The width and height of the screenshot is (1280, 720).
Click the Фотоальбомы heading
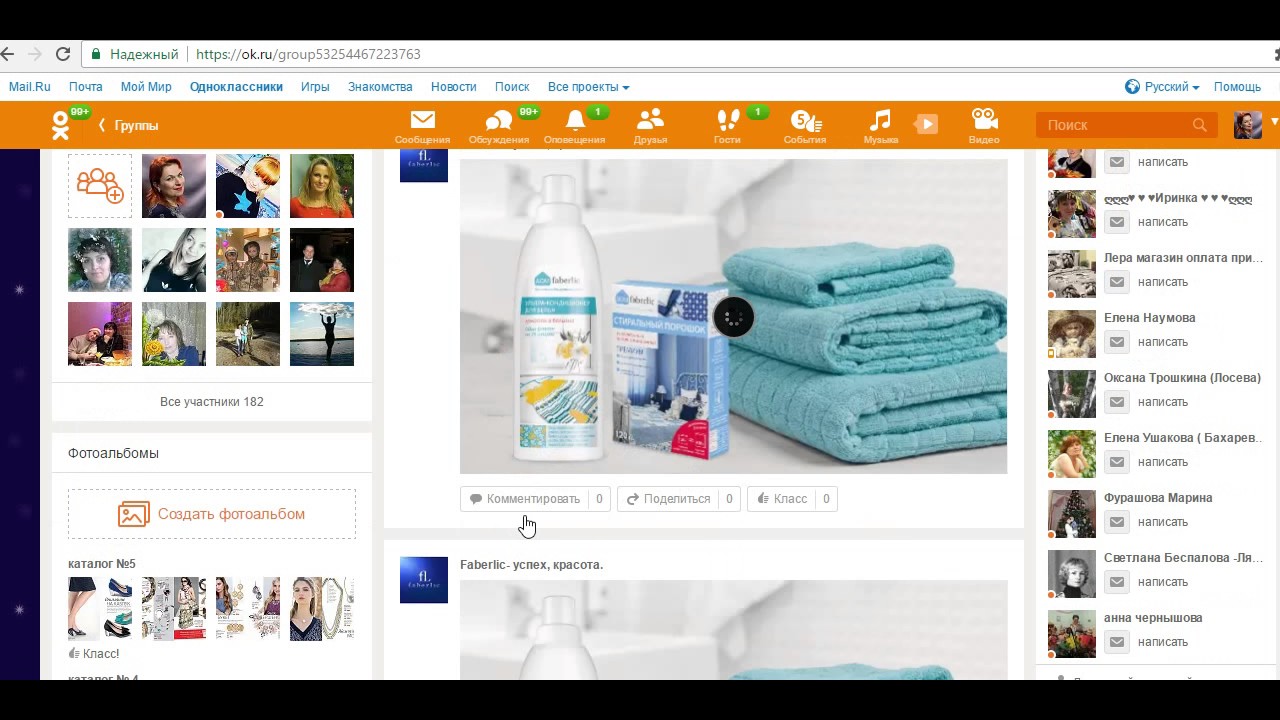pyautogui.click(x=113, y=453)
